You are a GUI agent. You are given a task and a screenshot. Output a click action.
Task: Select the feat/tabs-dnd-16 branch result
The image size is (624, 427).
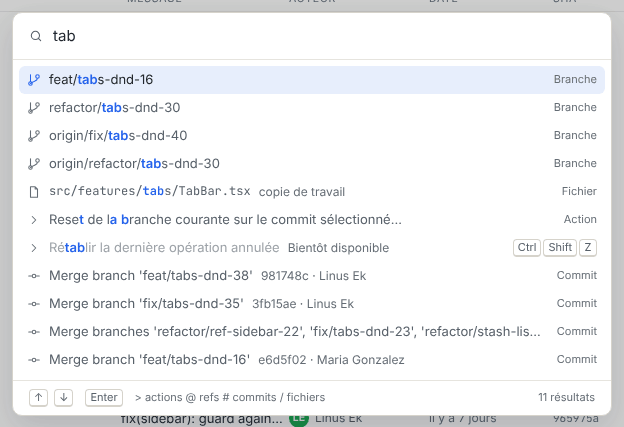click(312, 80)
